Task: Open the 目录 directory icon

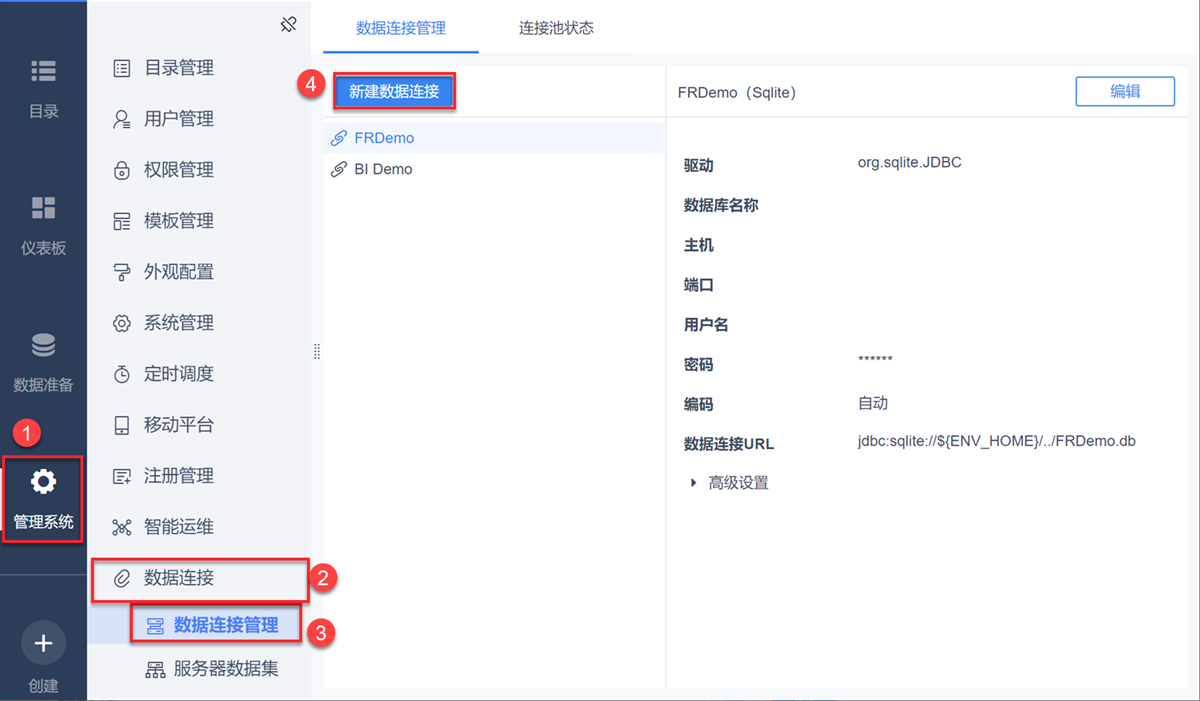Action: pyautogui.click(x=43, y=72)
